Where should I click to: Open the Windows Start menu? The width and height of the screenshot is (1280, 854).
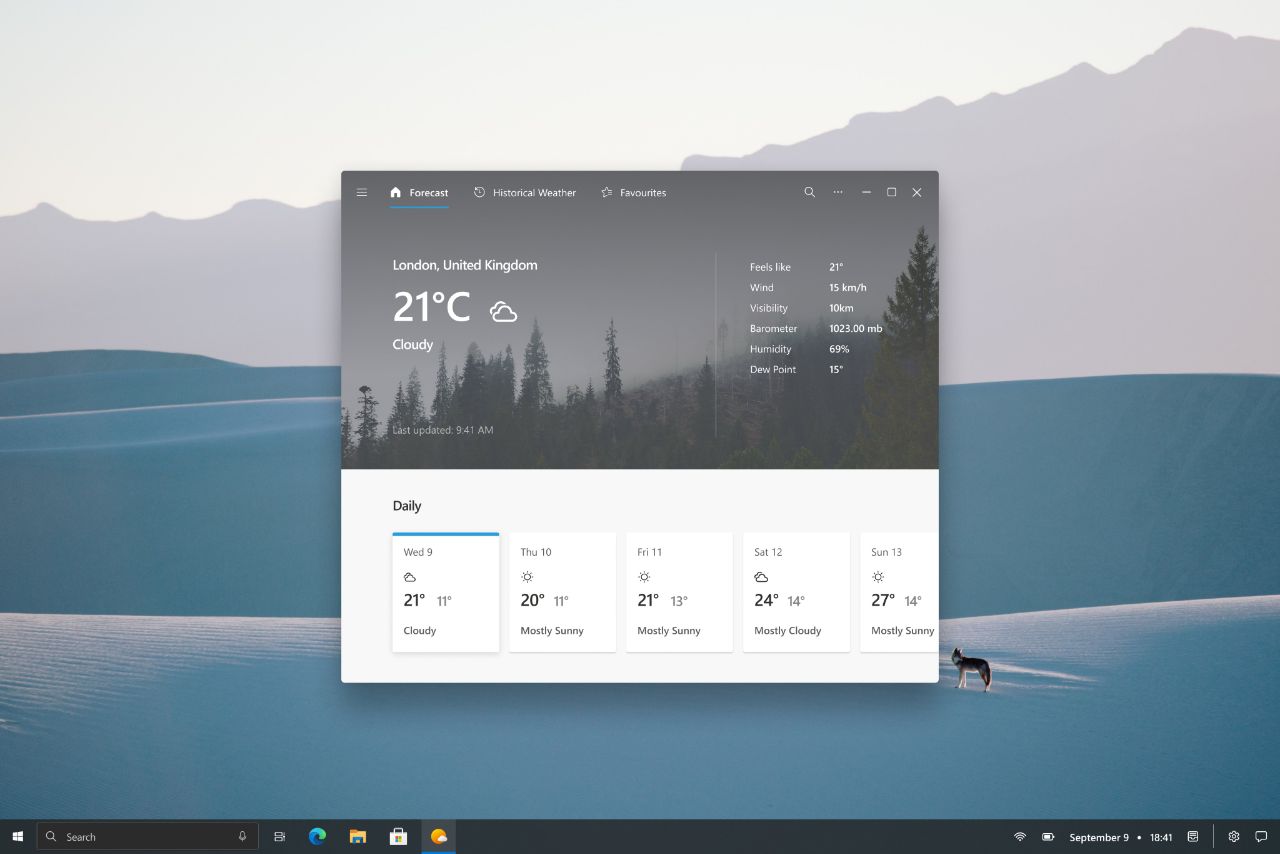[x=18, y=837]
